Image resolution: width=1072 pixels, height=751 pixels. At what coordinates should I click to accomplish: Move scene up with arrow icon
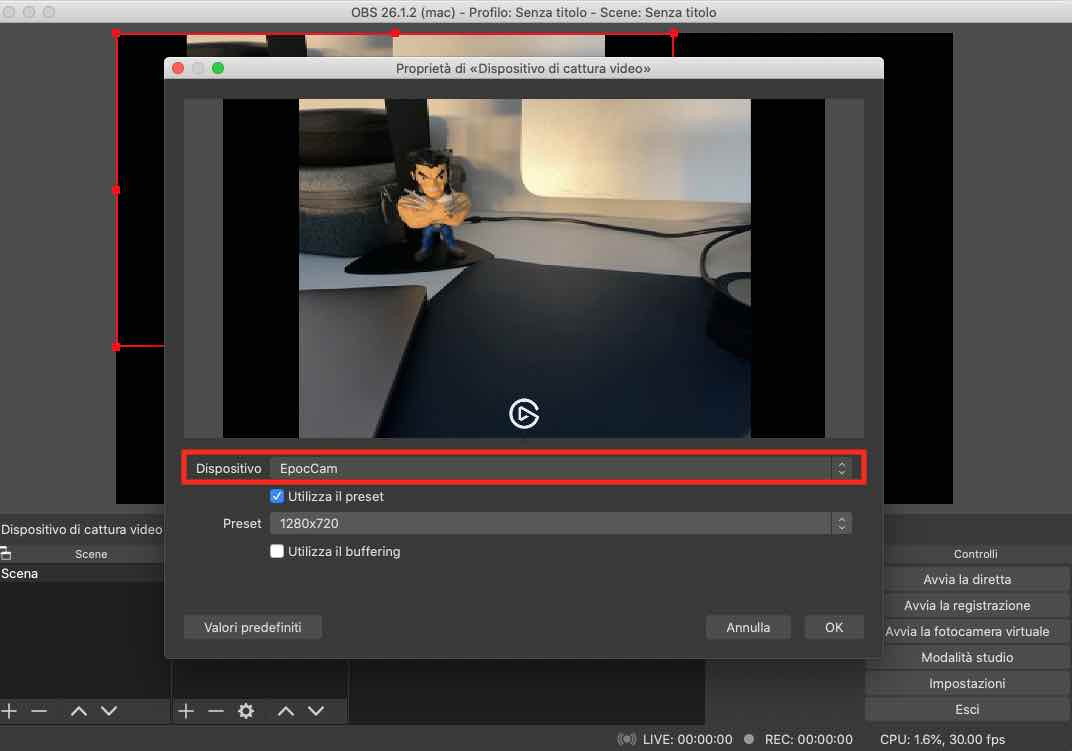(x=79, y=711)
